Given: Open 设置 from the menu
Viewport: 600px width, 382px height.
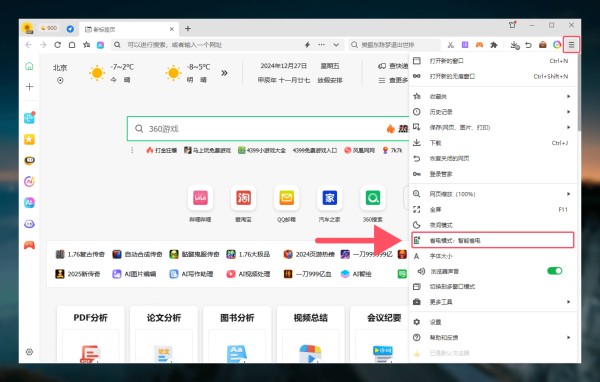Looking at the screenshot, I should [493, 322].
